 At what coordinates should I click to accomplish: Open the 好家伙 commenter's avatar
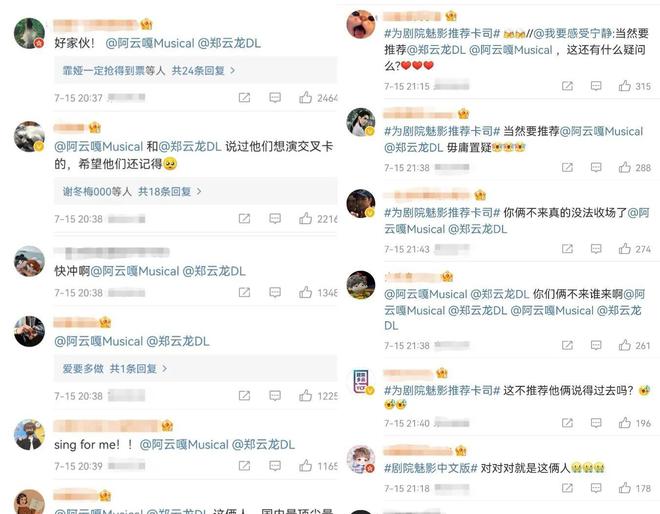pos(29,33)
